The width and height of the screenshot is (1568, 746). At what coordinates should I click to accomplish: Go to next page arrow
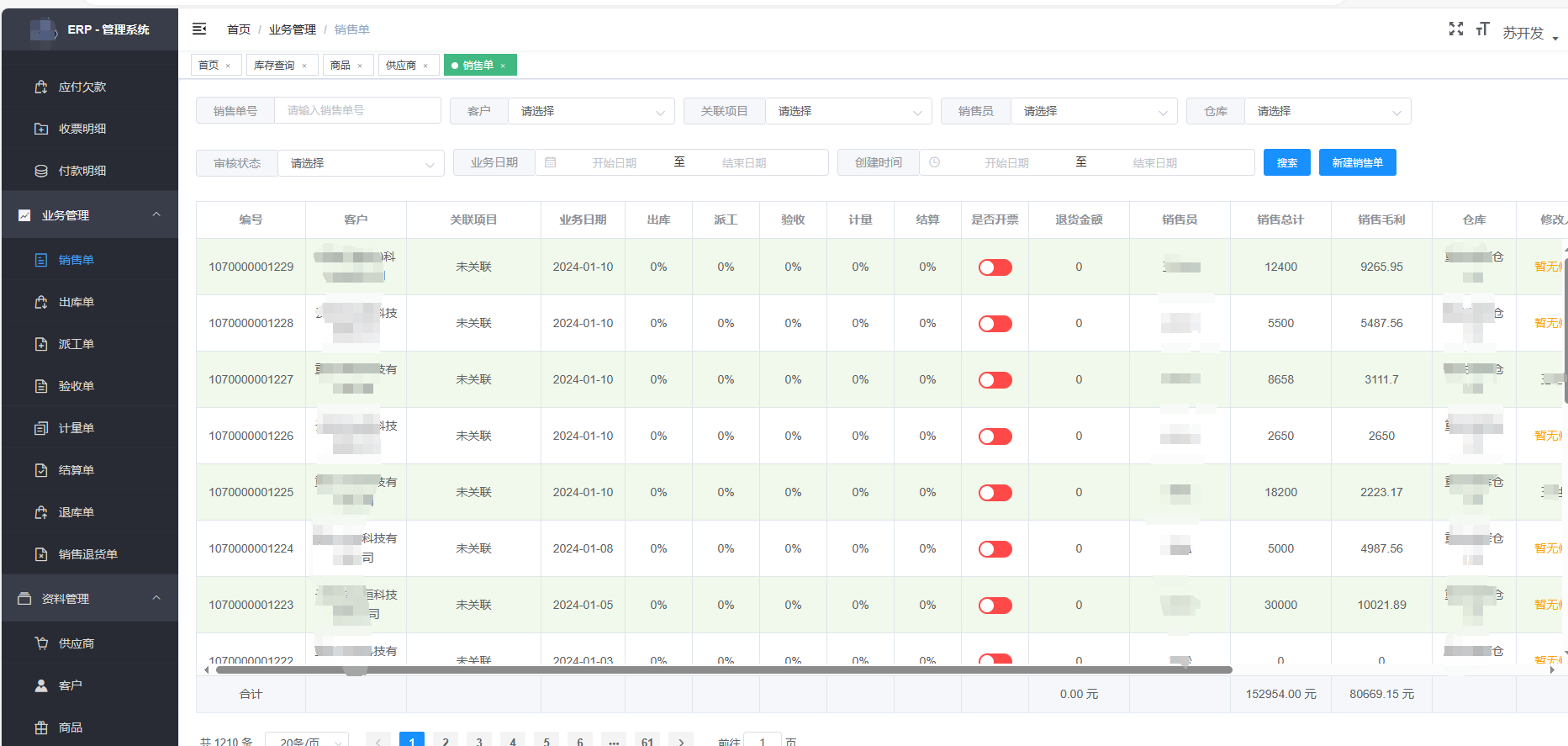tap(681, 740)
